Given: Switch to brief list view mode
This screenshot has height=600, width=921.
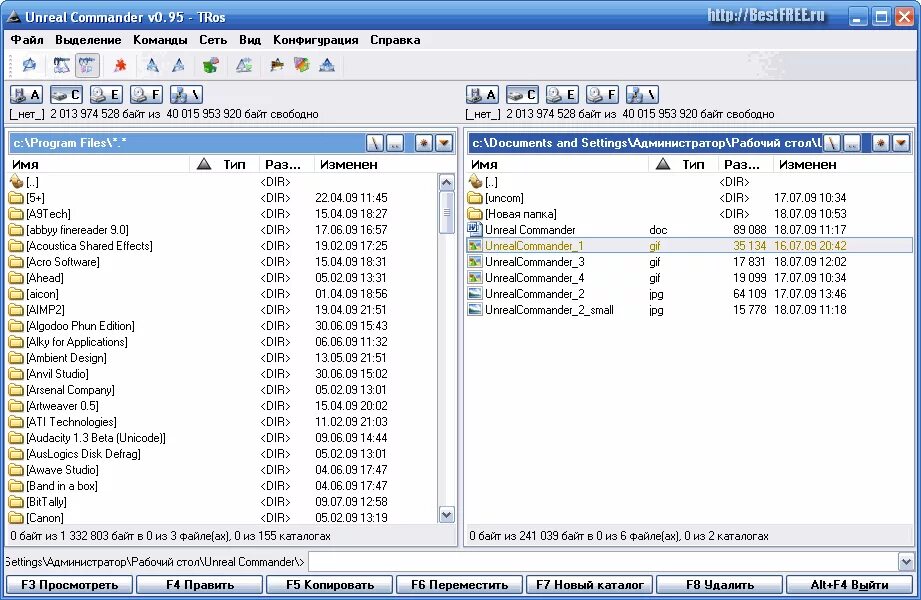Looking at the screenshot, I should point(61,65).
